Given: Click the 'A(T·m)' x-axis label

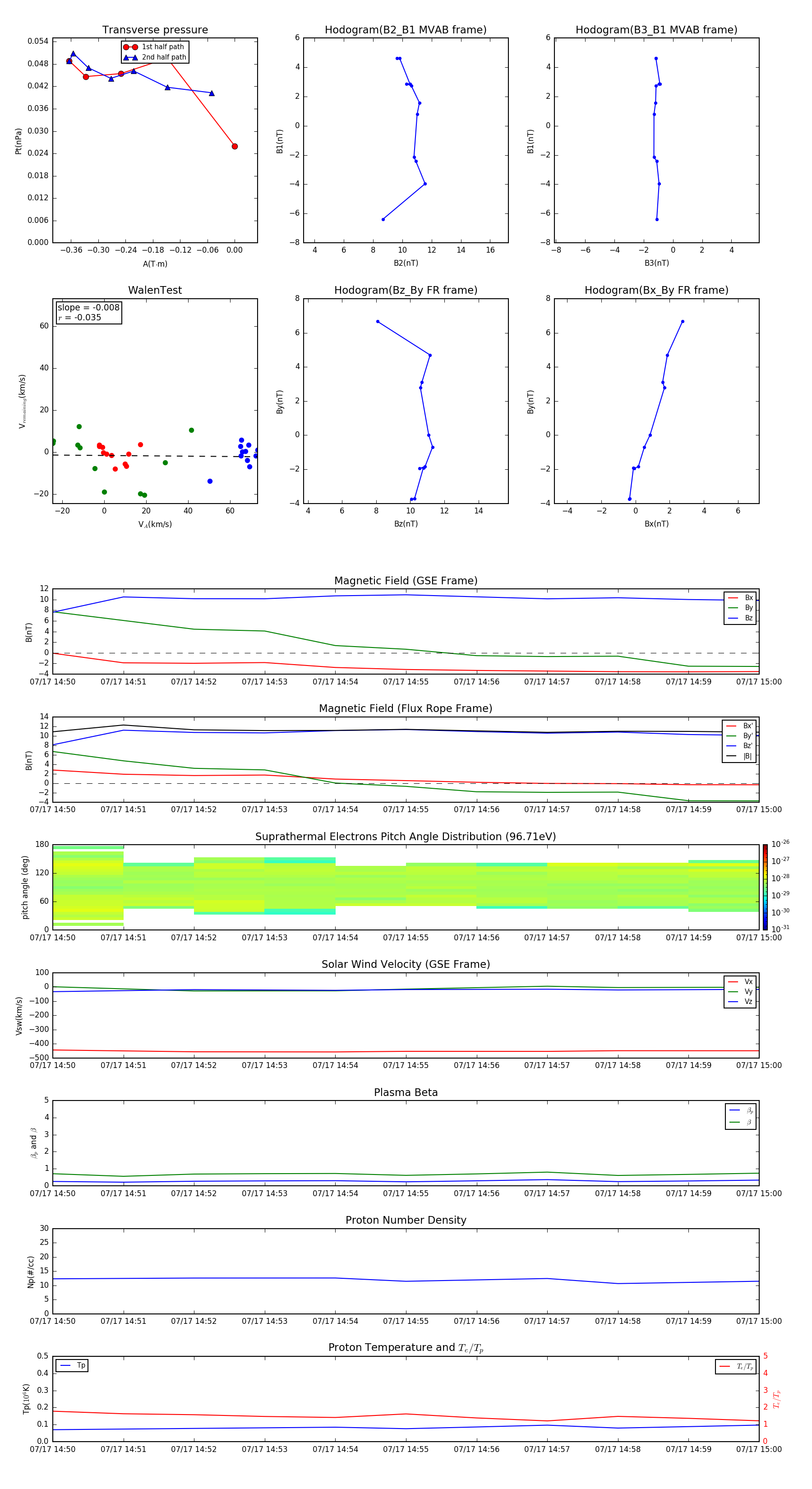Looking at the screenshot, I should 155,264.
